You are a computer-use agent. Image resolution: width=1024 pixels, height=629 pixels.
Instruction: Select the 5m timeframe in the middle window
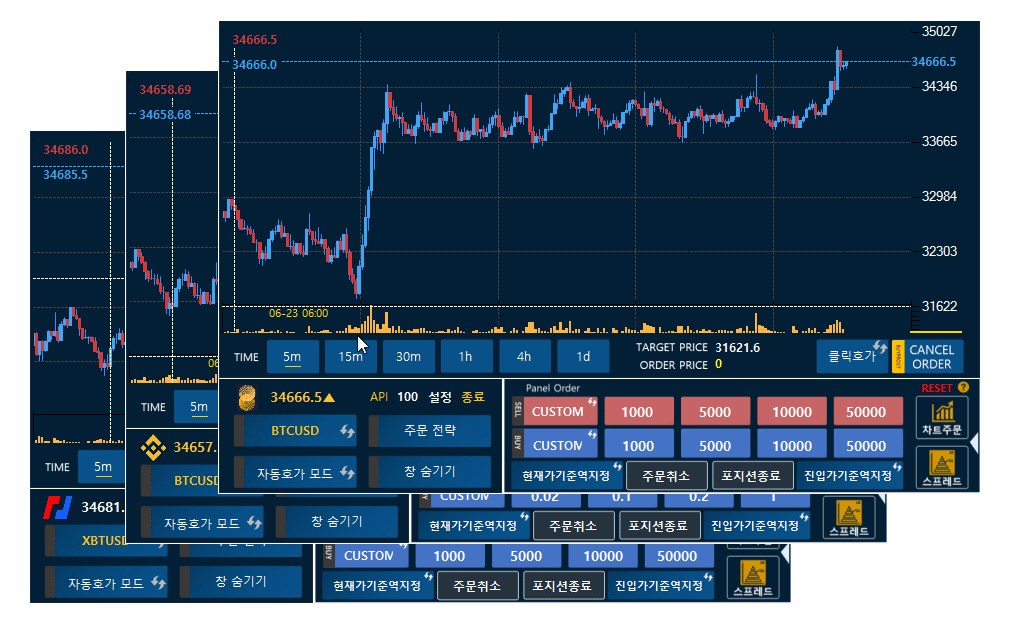pos(196,407)
